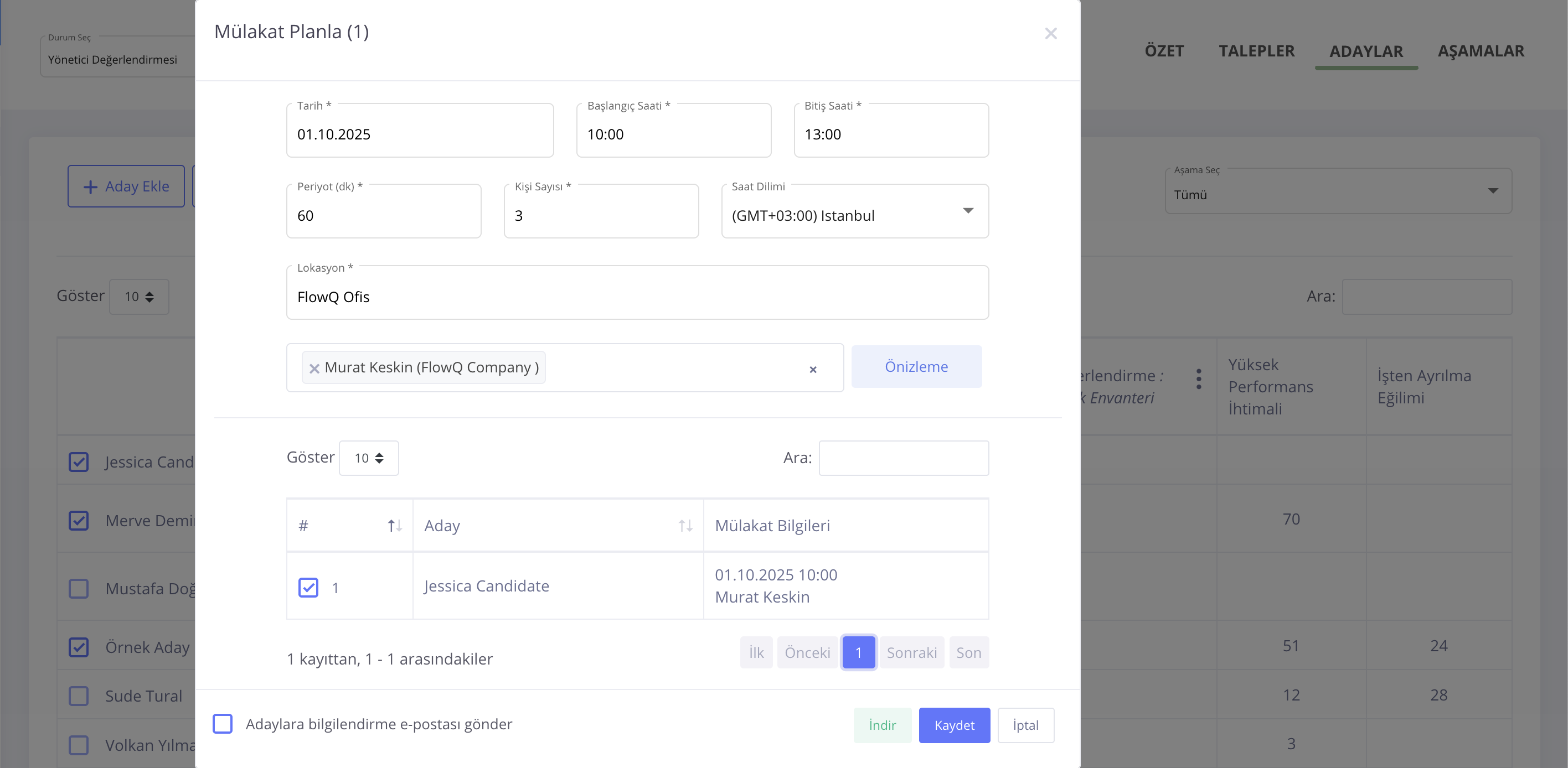The height and width of the screenshot is (768, 1568).
Task: Go to pagination page 1
Action: tap(858, 652)
